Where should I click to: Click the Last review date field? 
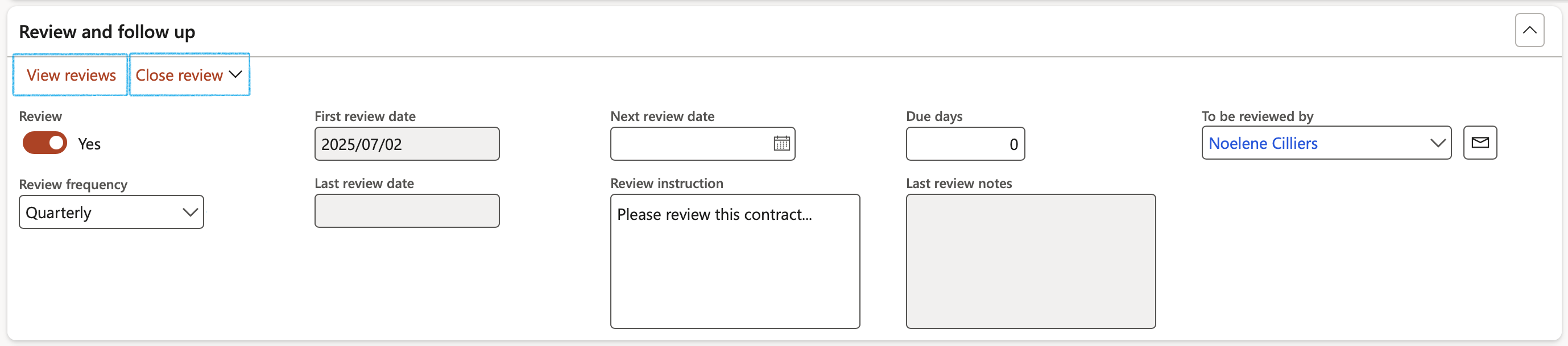pos(407,211)
